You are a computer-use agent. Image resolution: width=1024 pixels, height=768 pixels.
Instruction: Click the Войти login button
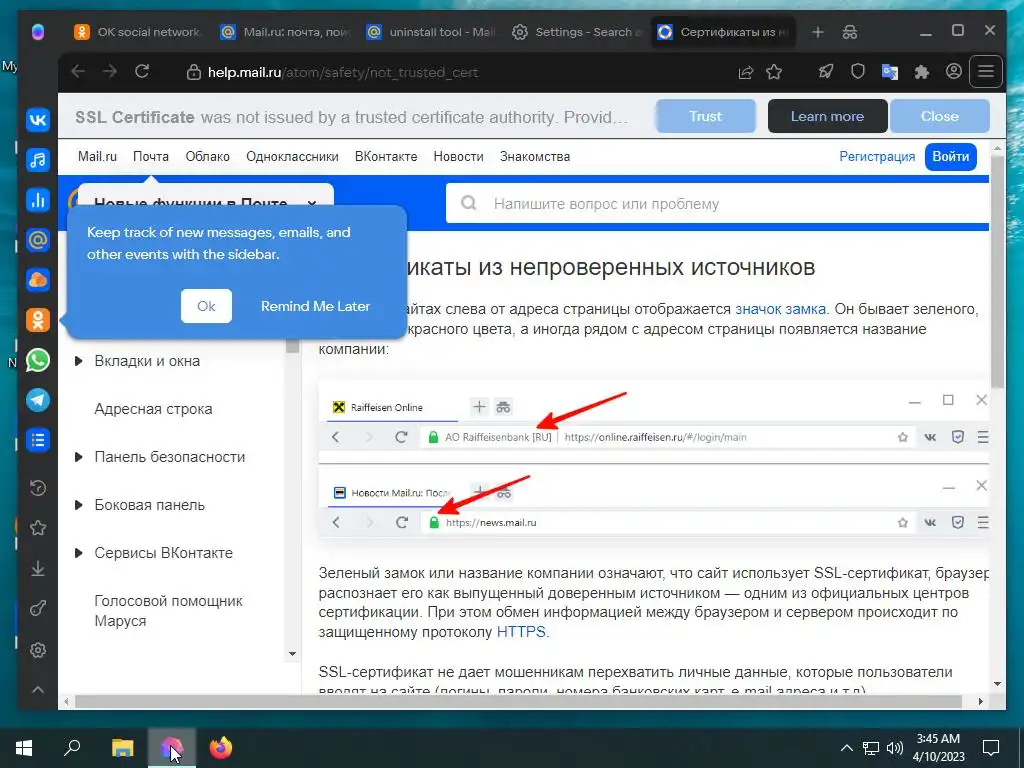[x=950, y=157]
